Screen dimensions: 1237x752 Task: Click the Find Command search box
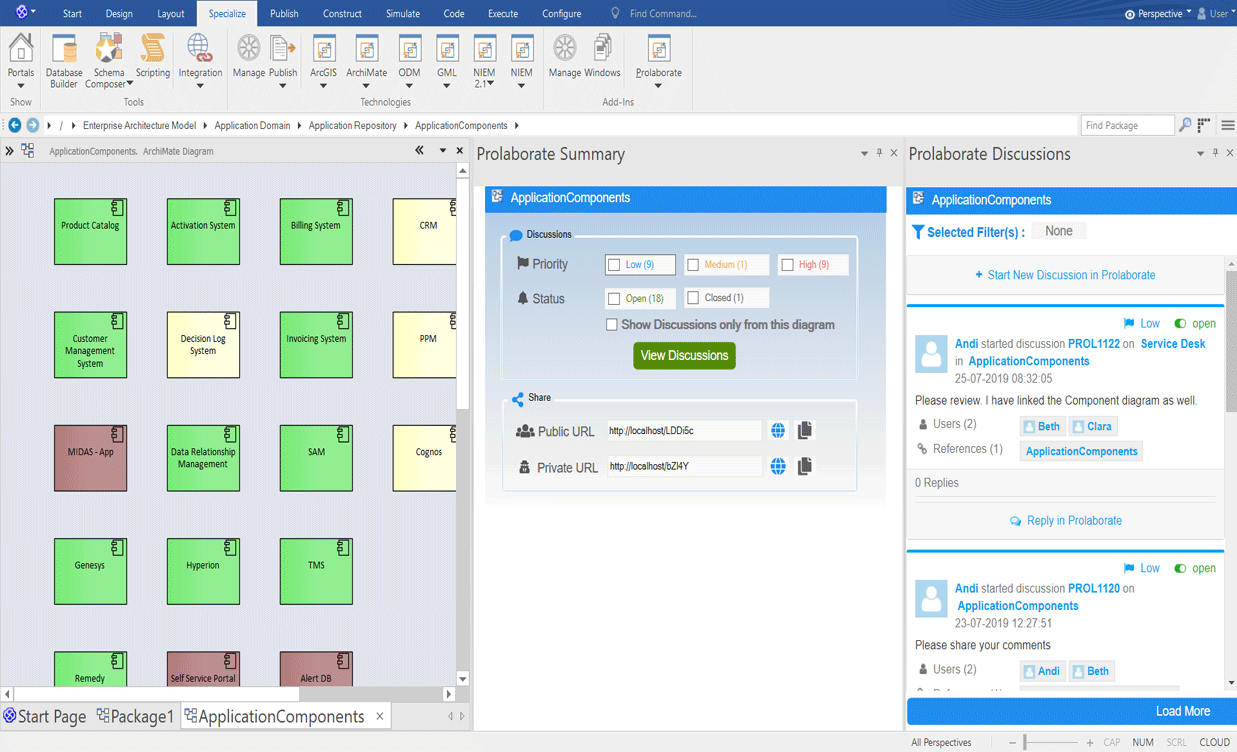[x=664, y=14]
